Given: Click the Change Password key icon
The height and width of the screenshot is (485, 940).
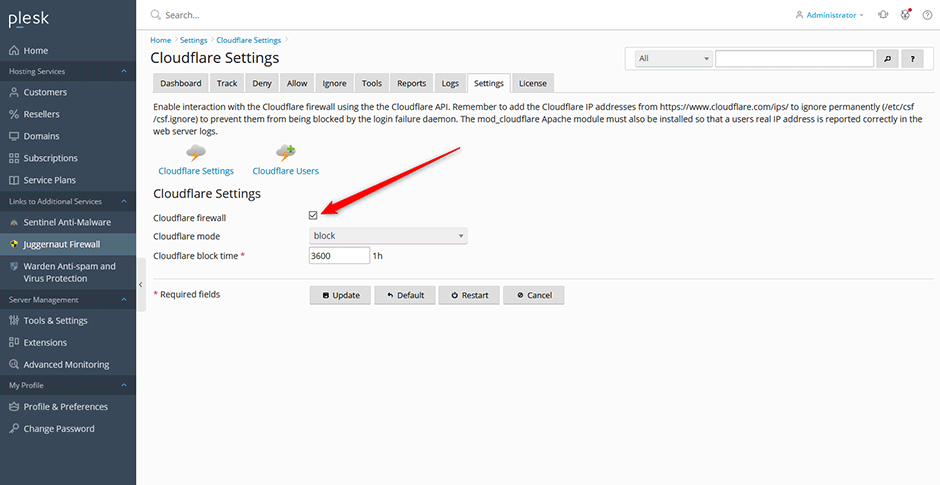Looking at the screenshot, I should 14,429.
